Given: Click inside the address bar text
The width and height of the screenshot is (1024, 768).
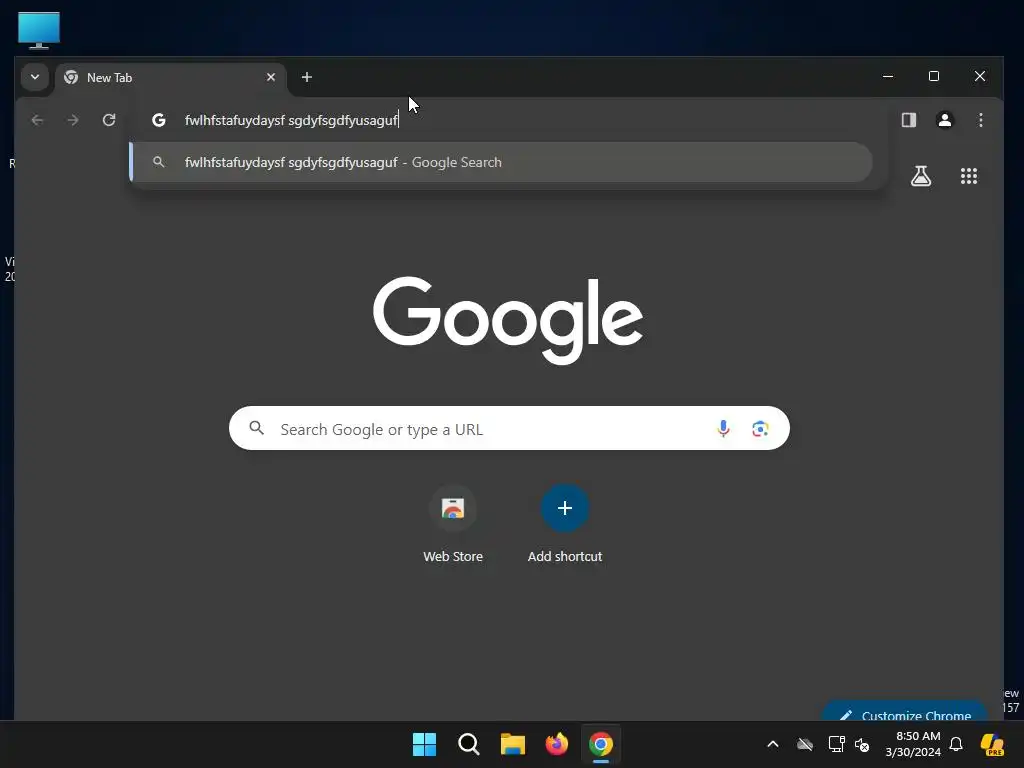Looking at the screenshot, I should click(291, 120).
